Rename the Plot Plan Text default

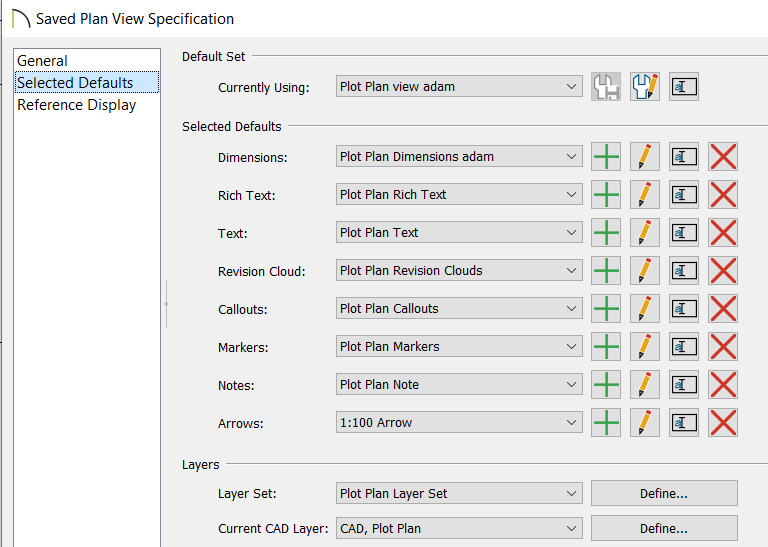[684, 233]
